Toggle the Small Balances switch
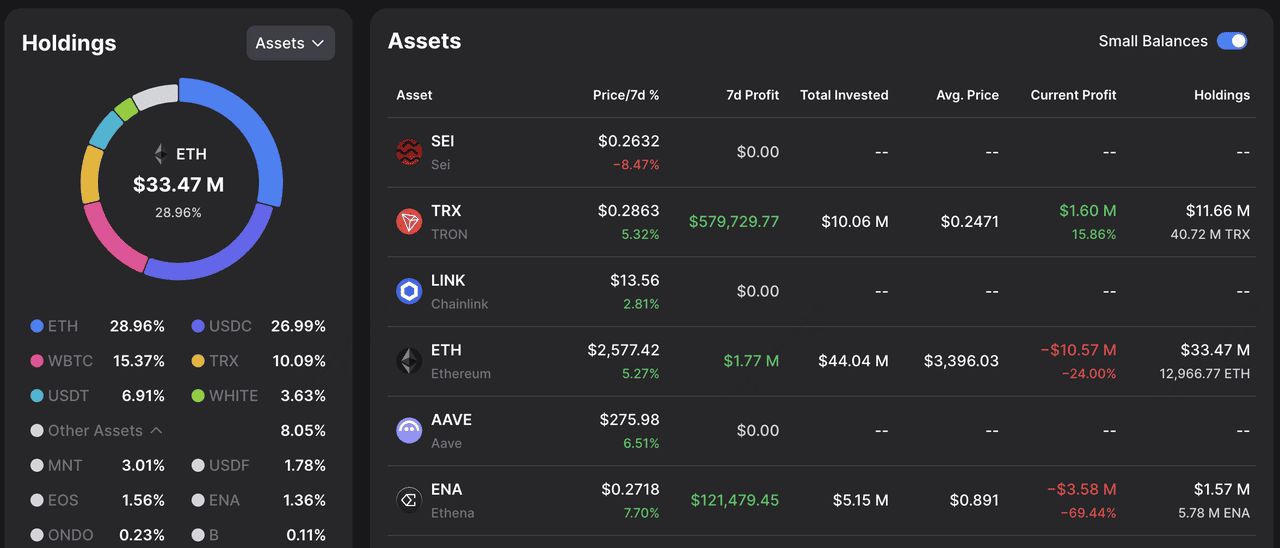Screen dimensions: 1280x548 click(1232, 41)
